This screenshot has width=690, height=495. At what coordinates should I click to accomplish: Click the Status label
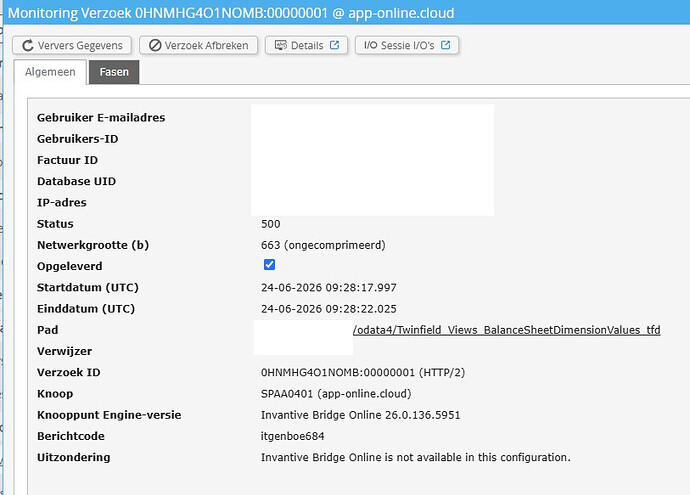(x=55, y=224)
